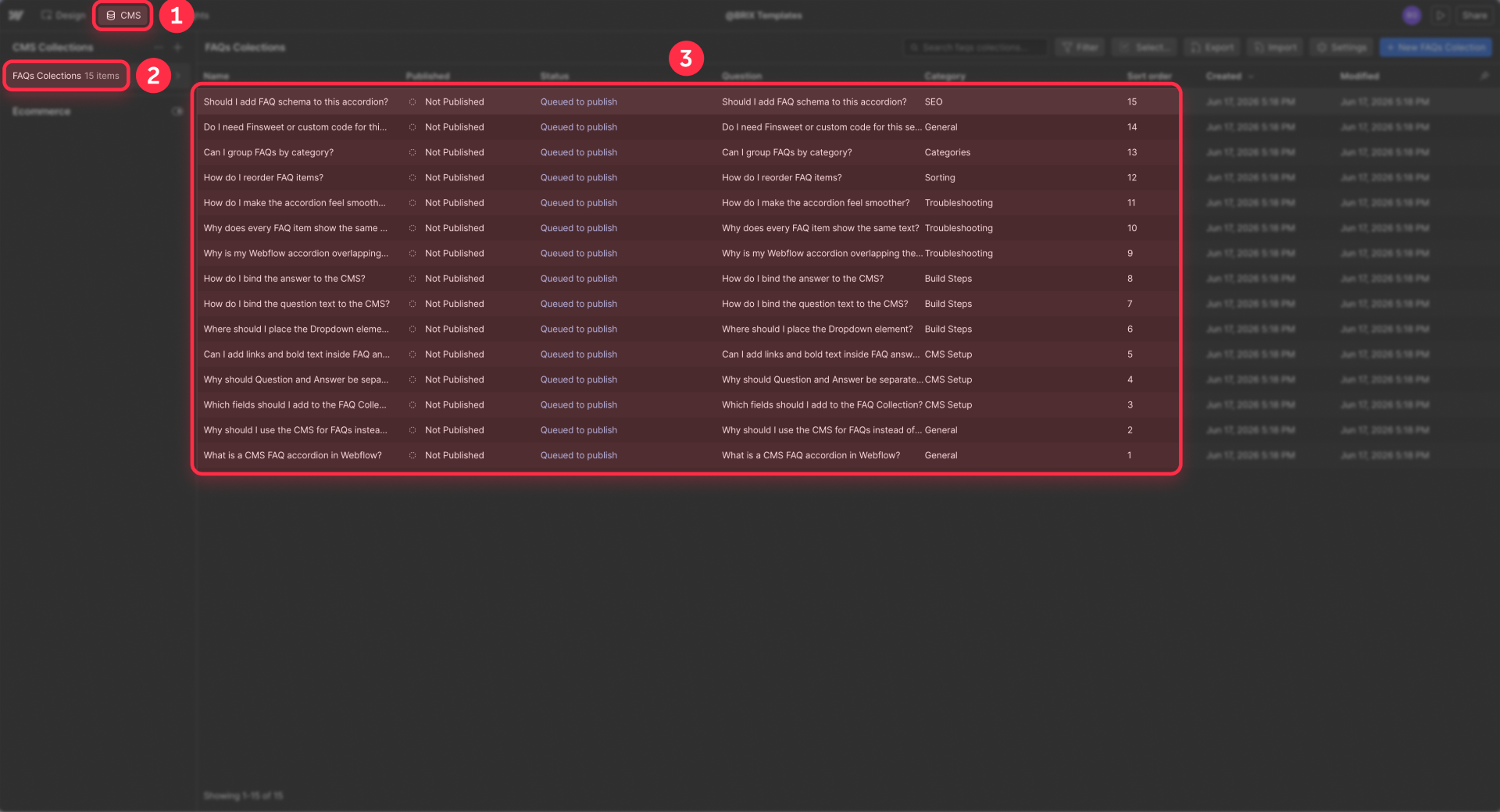Click the New FAQs Colection button
This screenshot has height=812, width=1500.
(1436, 48)
